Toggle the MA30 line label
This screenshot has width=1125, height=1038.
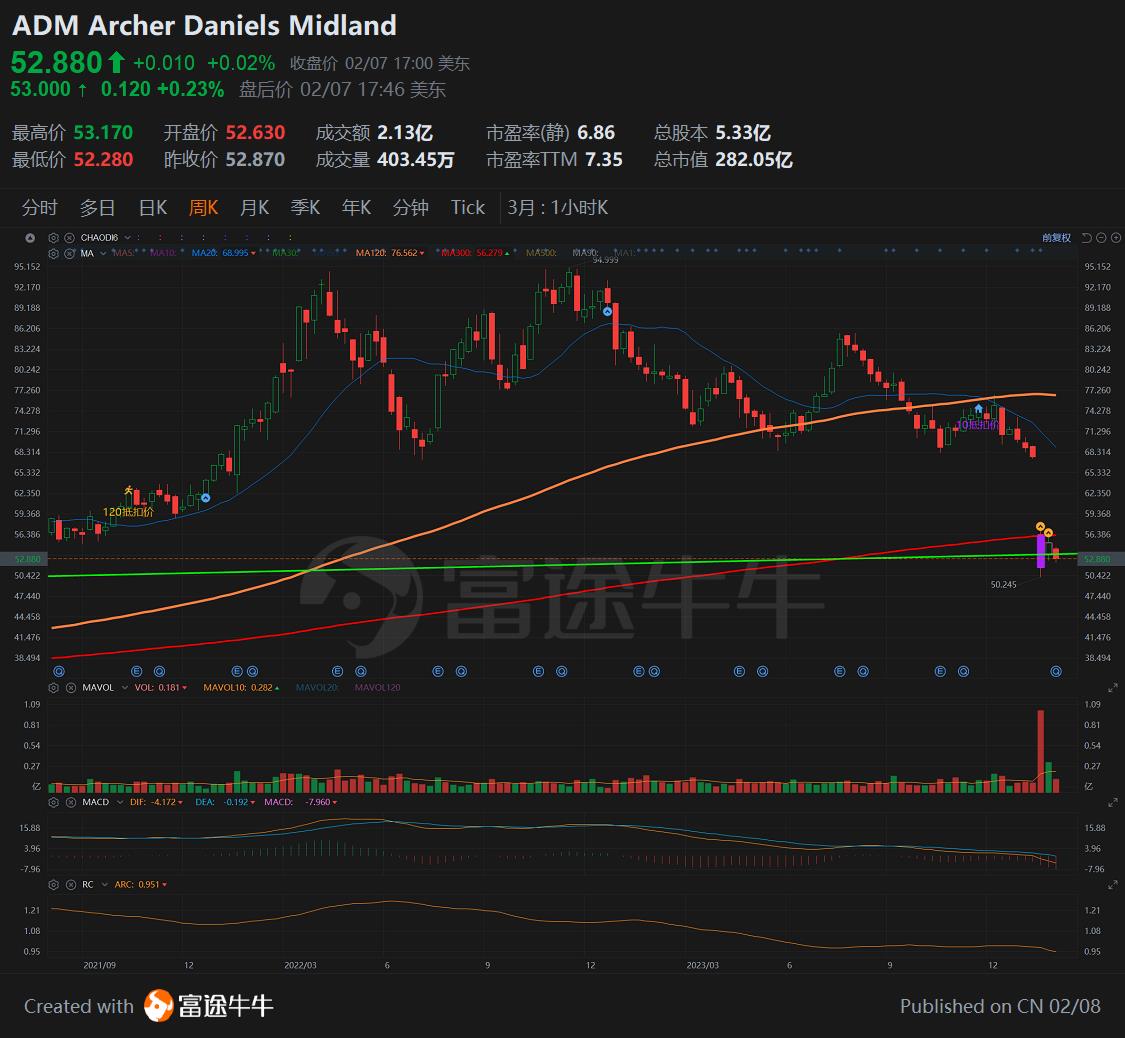(x=286, y=253)
